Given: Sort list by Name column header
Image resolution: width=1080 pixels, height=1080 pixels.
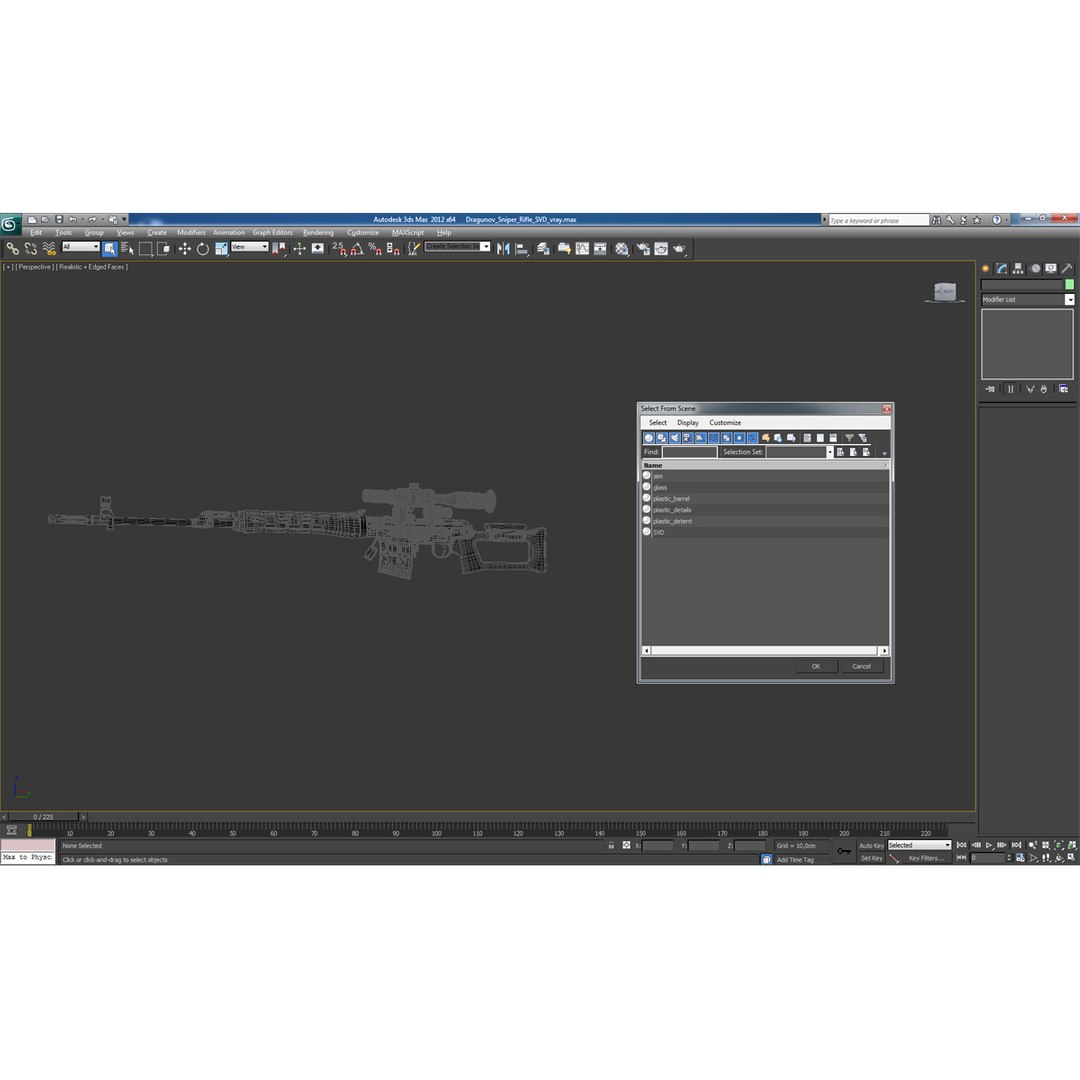Looking at the screenshot, I should click(765, 466).
